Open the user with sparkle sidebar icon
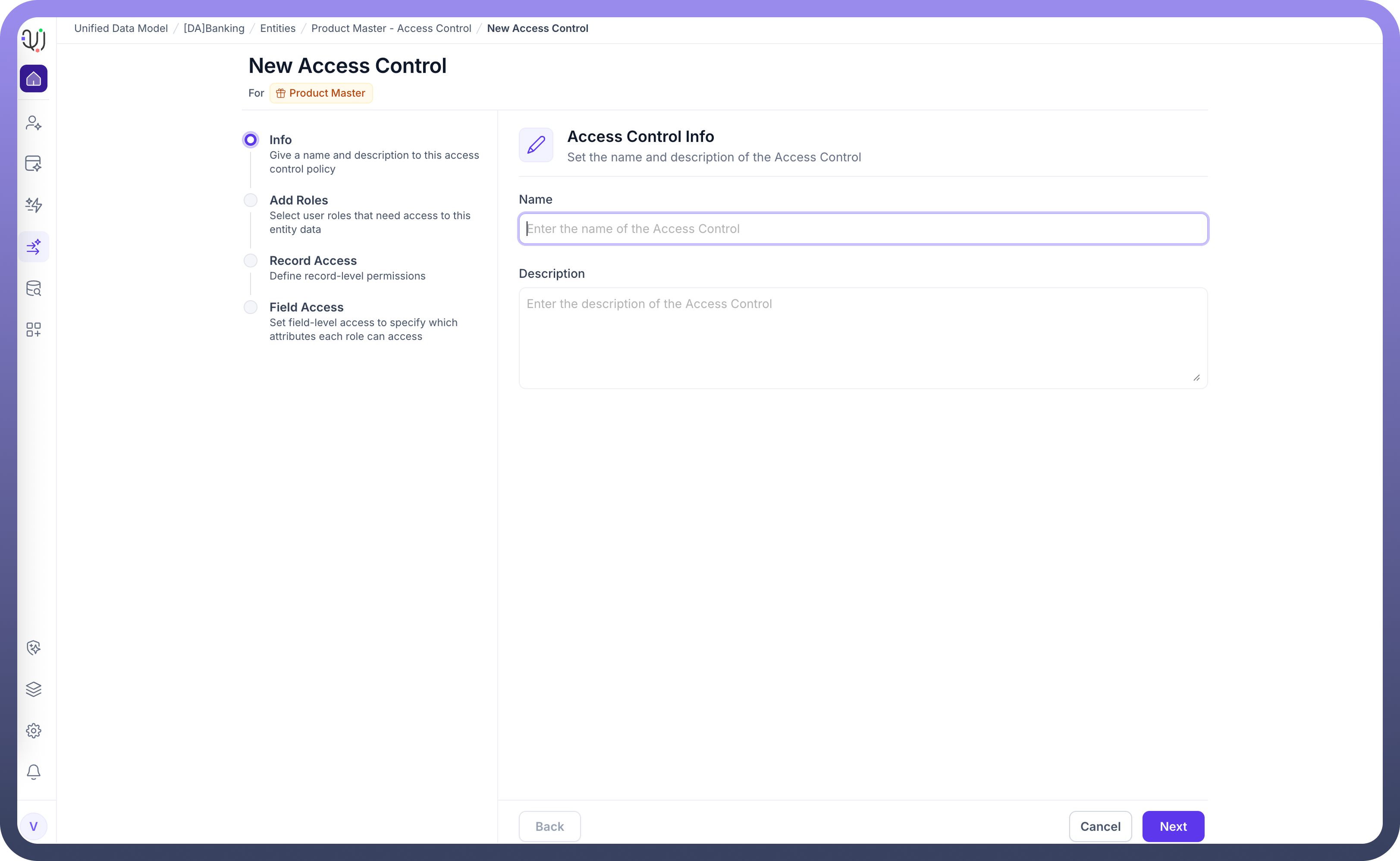Screen dimensions: 1400x861 click(34, 123)
